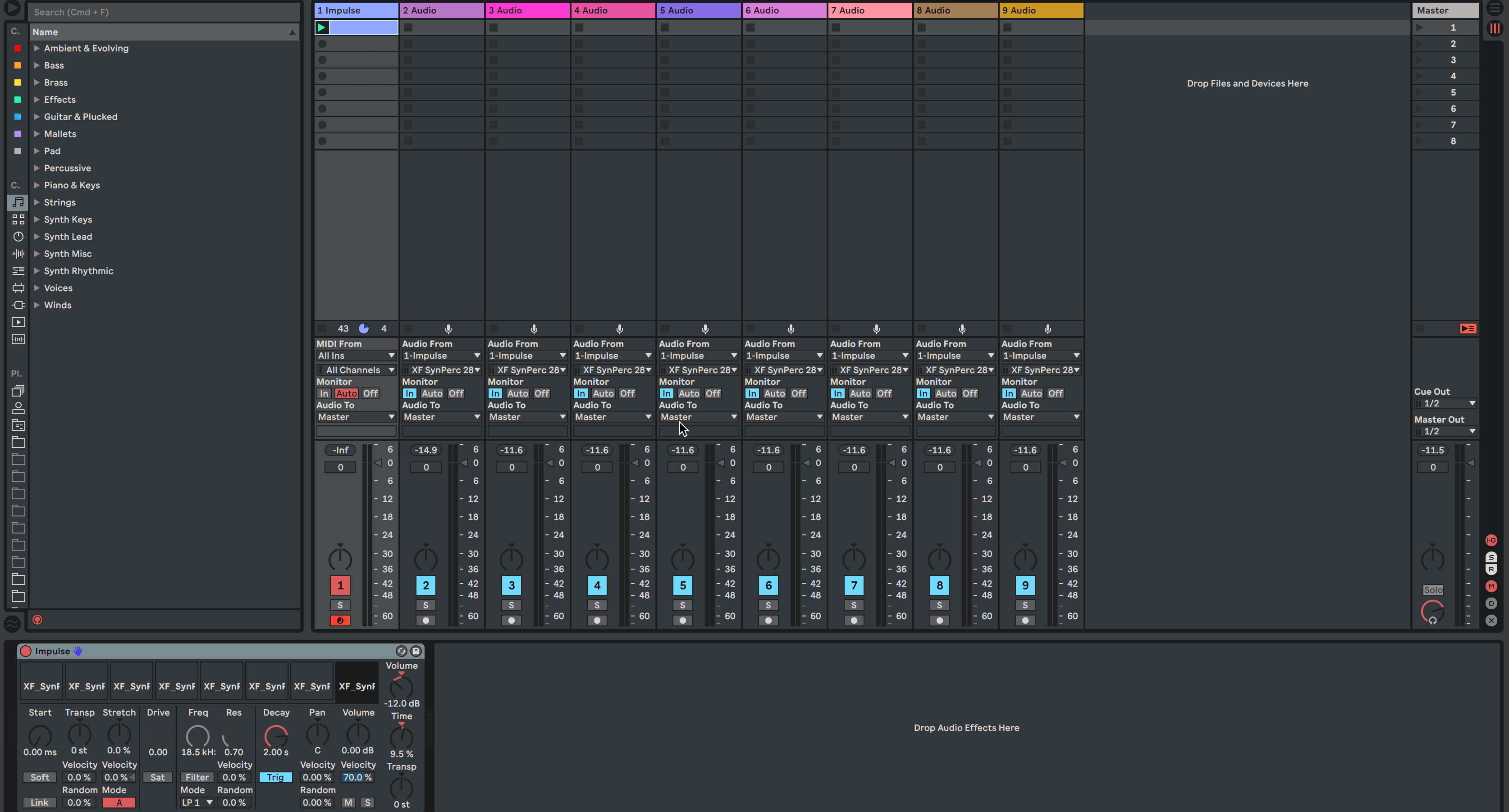The height and width of the screenshot is (812, 1509).
Task: Deactivate track 7 with its activator button
Action: pyautogui.click(x=854, y=585)
